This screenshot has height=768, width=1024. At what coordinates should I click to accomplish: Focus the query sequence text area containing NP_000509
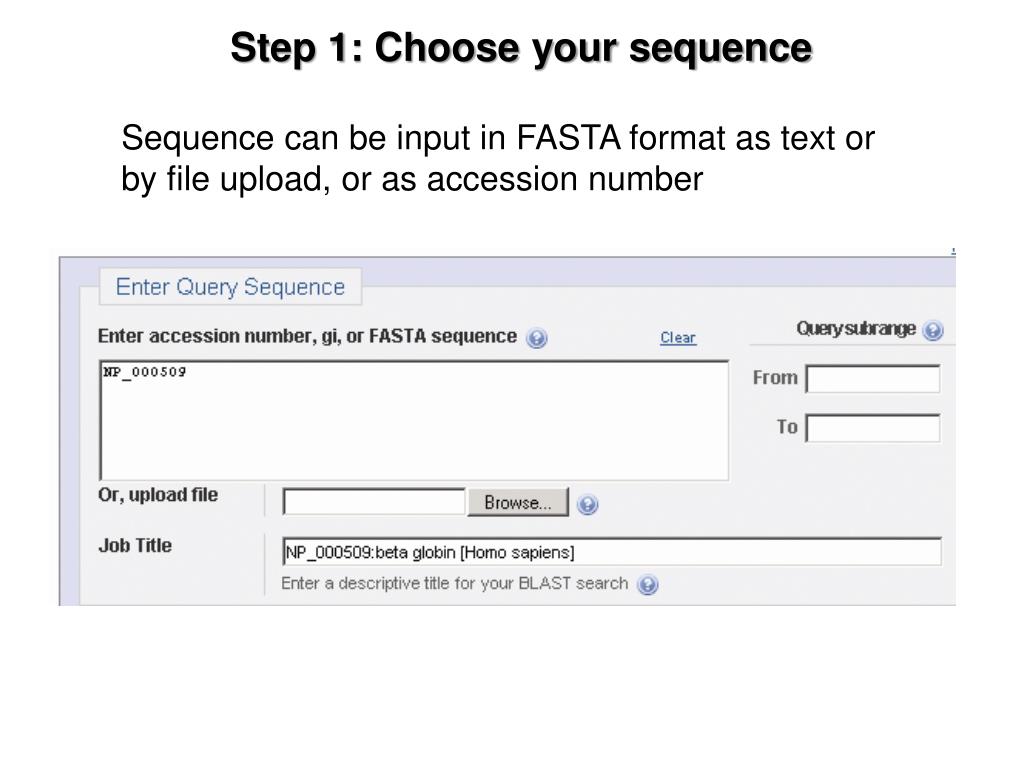(x=414, y=420)
